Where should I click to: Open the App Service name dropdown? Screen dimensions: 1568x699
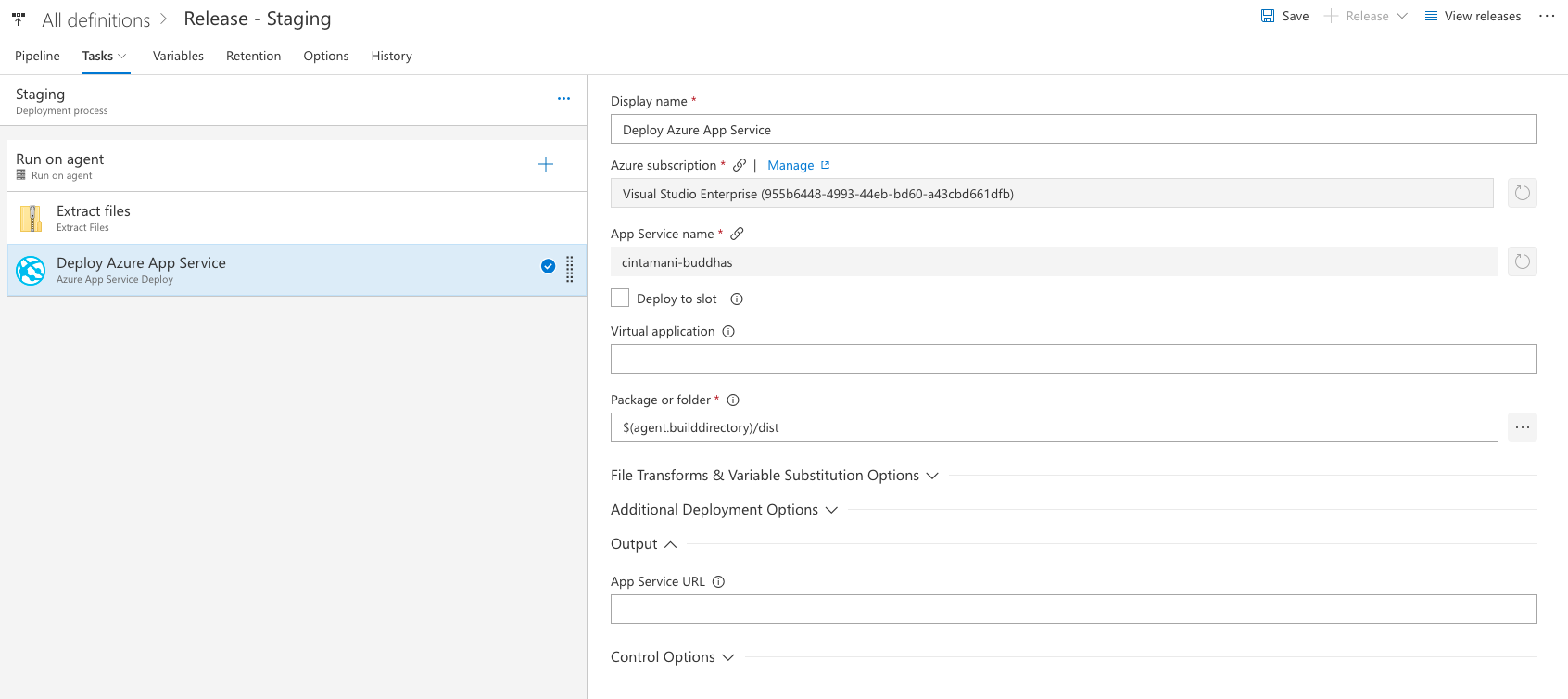click(1055, 261)
